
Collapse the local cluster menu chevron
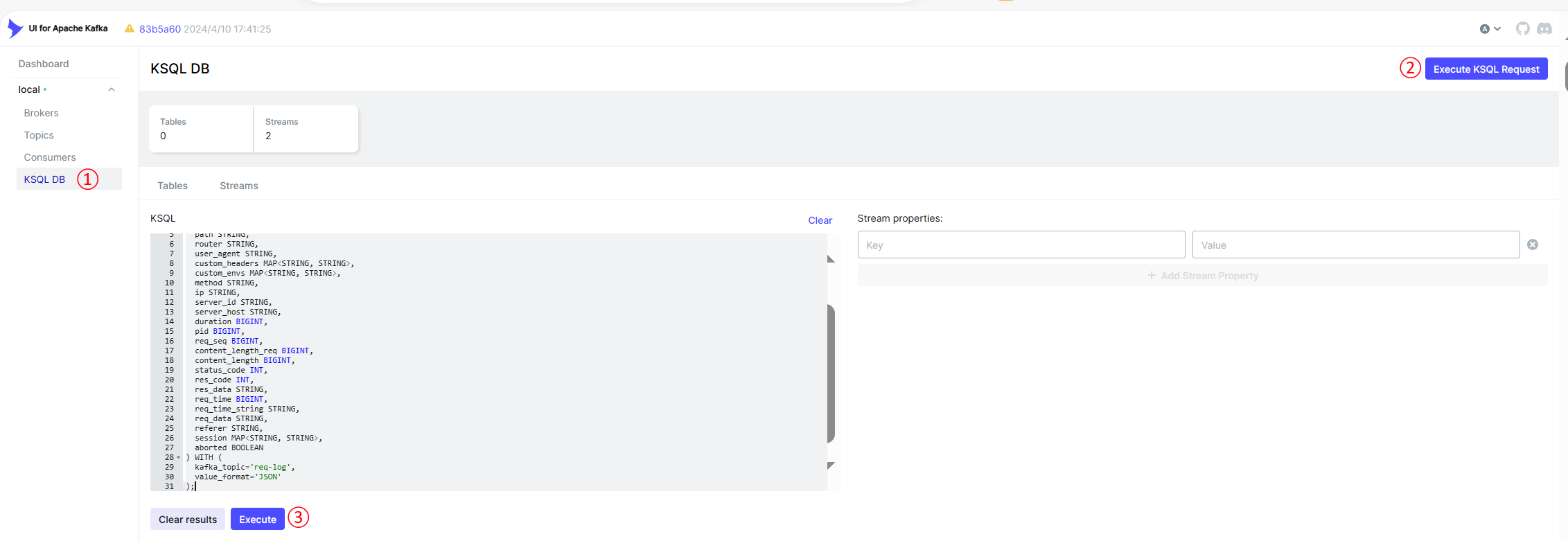pyautogui.click(x=112, y=89)
